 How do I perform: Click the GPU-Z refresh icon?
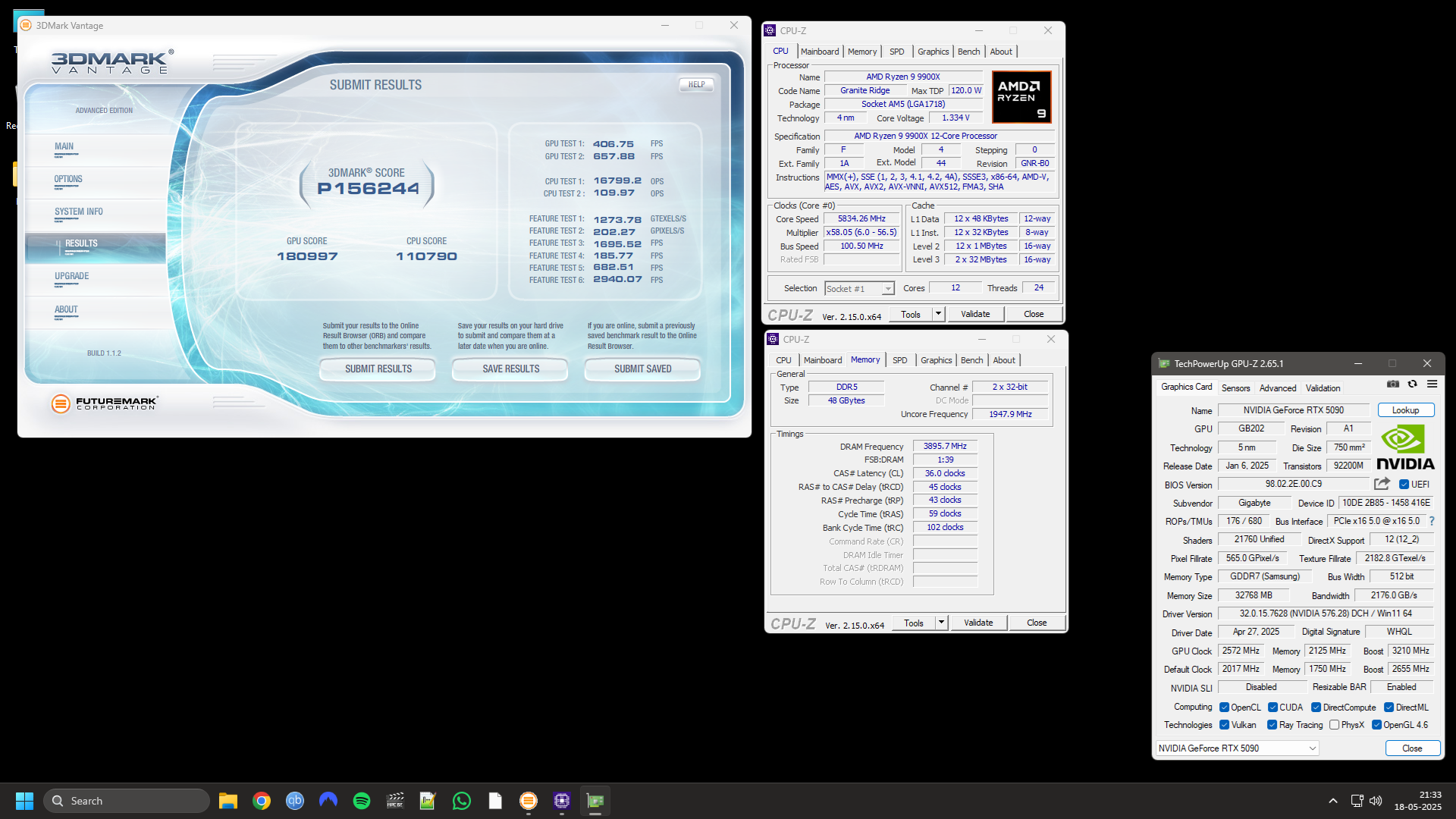pos(1412,384)
